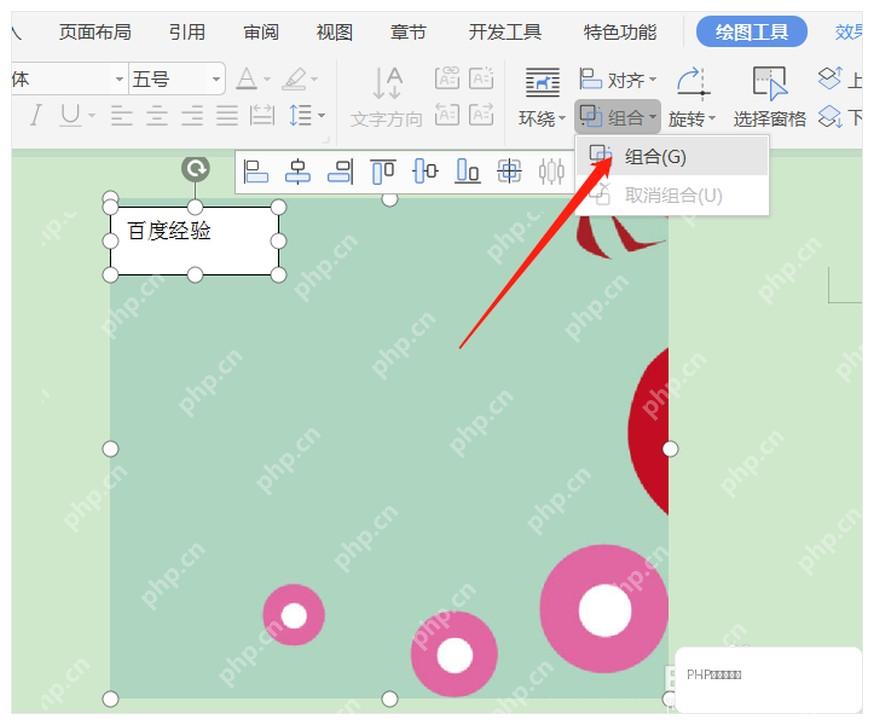The image size is (874, 725).
Task: Click floating toolbar align bottom icon
Action: pyautogui.click(x=468, y=171)
